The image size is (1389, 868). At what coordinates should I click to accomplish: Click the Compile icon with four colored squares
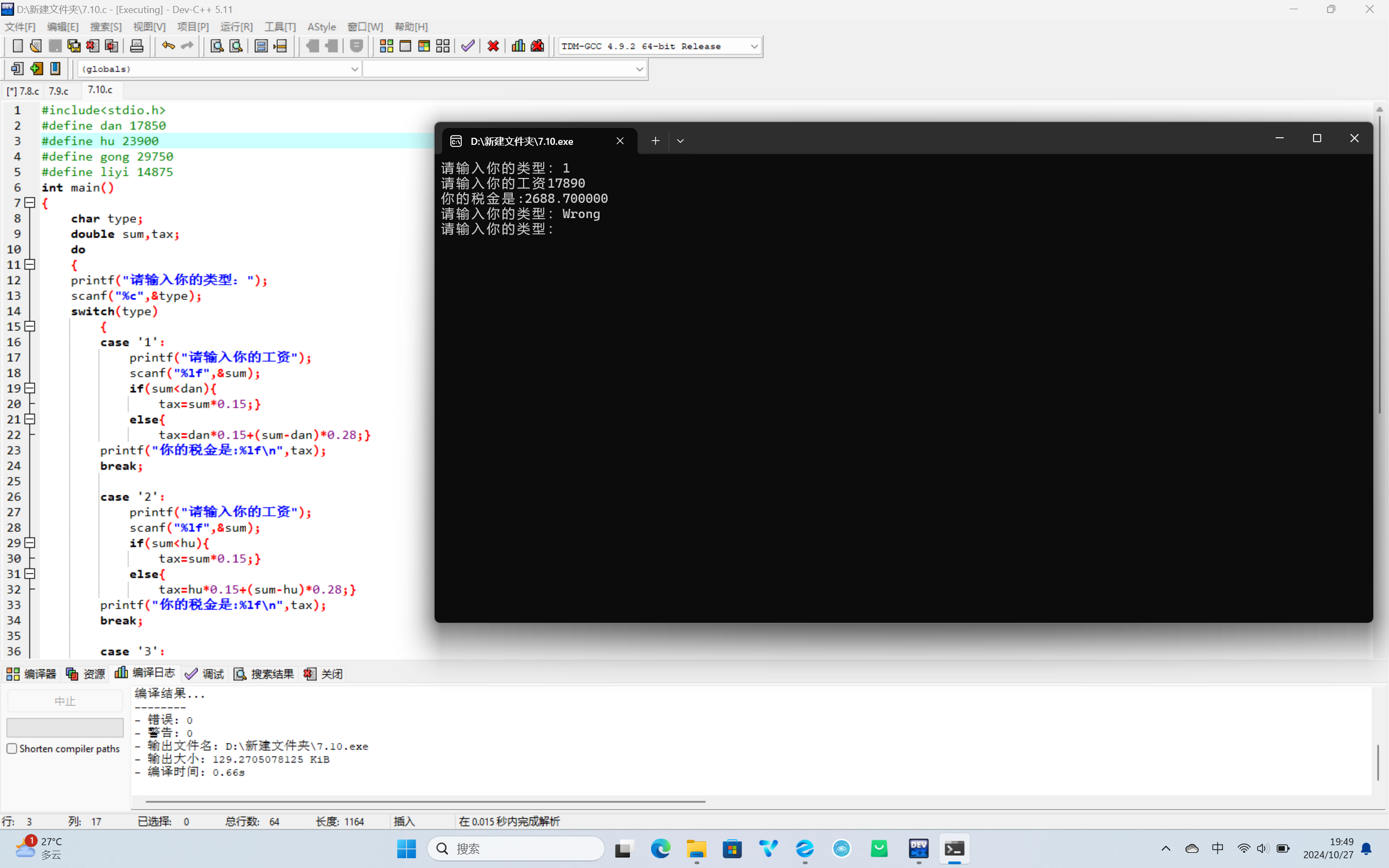[x=386, y=46]
